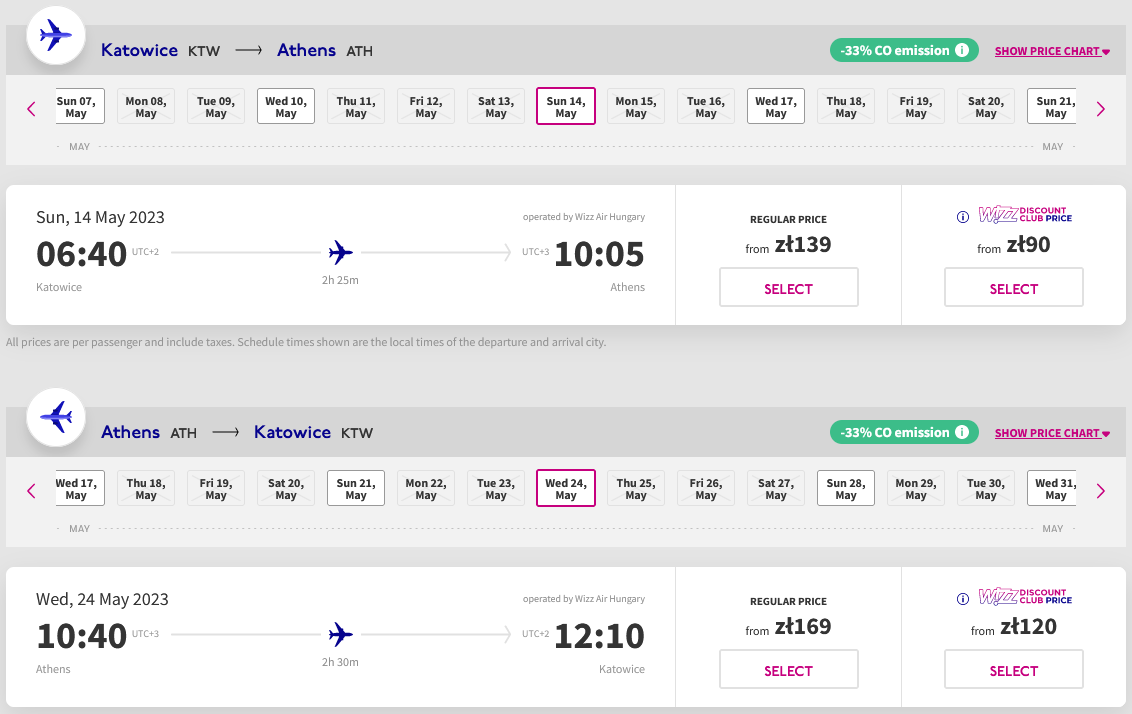Select Wed 10, May outbound date
Image resolution: width=1132 pixels, height=714 pixels.
click(286, 107)
